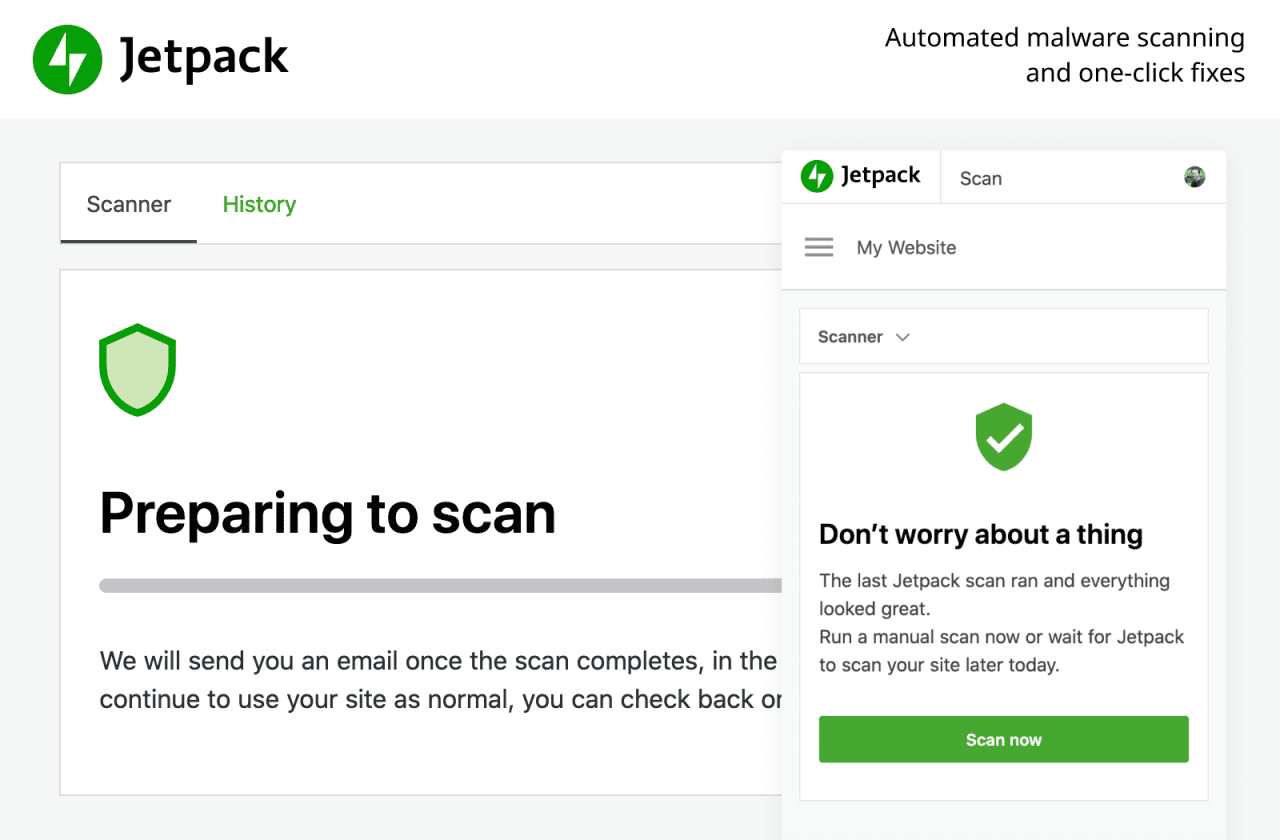Click the large green Jetpack logo icon
Image resolution: width=1280 pixels, height=840 pixels.
(67, 59)
